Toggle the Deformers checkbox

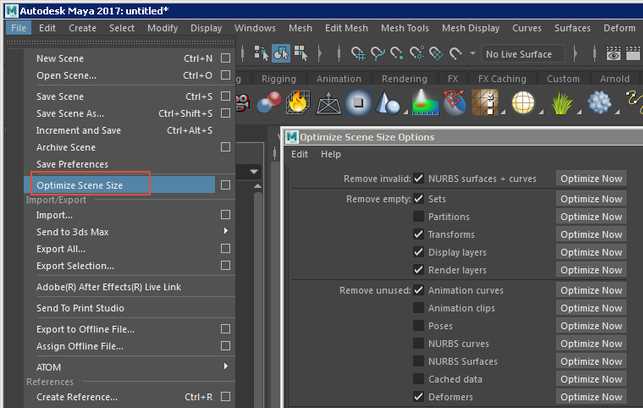(418, 397)
